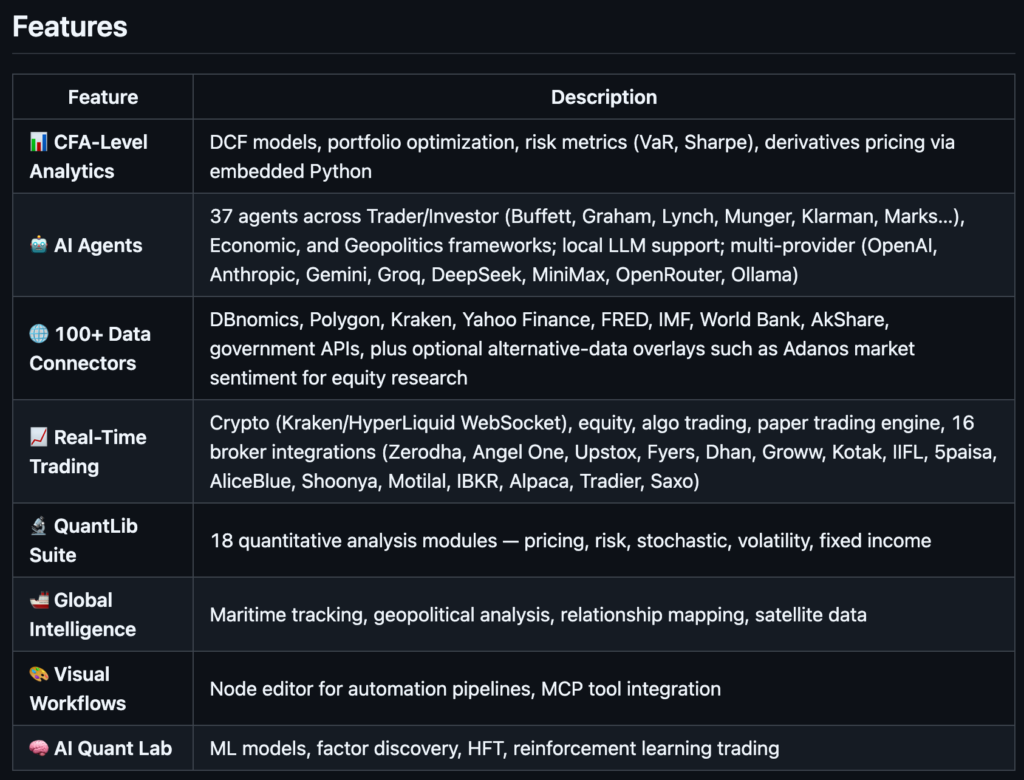Click the Maritime tracking description text
Screen dimensions: 1024x780
(538, 615)
